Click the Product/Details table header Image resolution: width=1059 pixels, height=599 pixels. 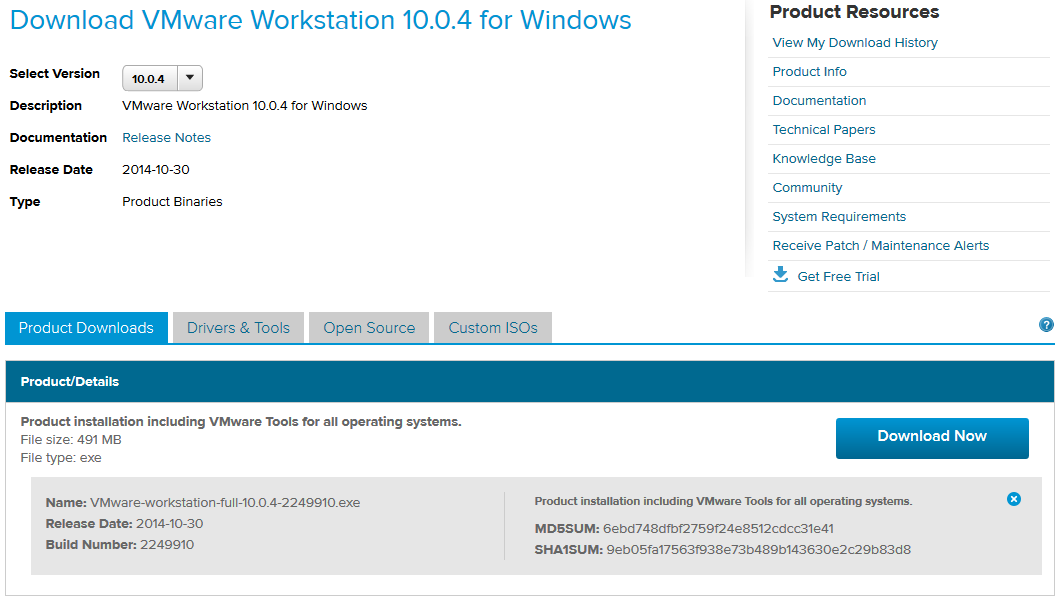(530, 382)
